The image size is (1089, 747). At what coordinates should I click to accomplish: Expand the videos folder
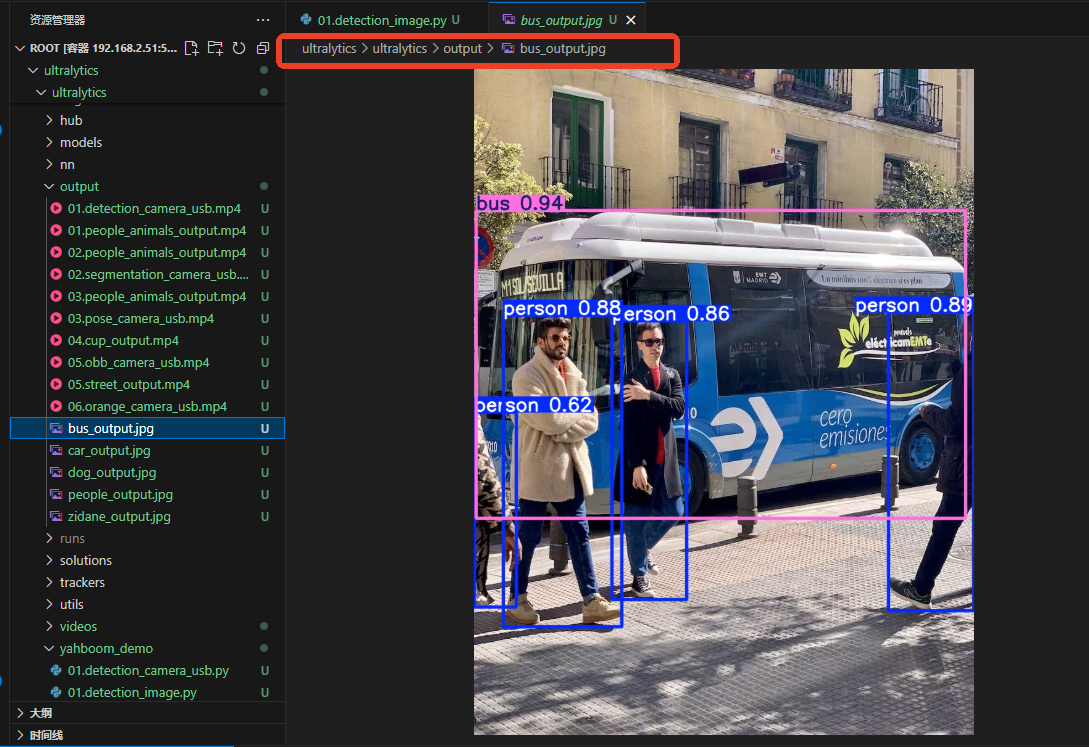147,626
